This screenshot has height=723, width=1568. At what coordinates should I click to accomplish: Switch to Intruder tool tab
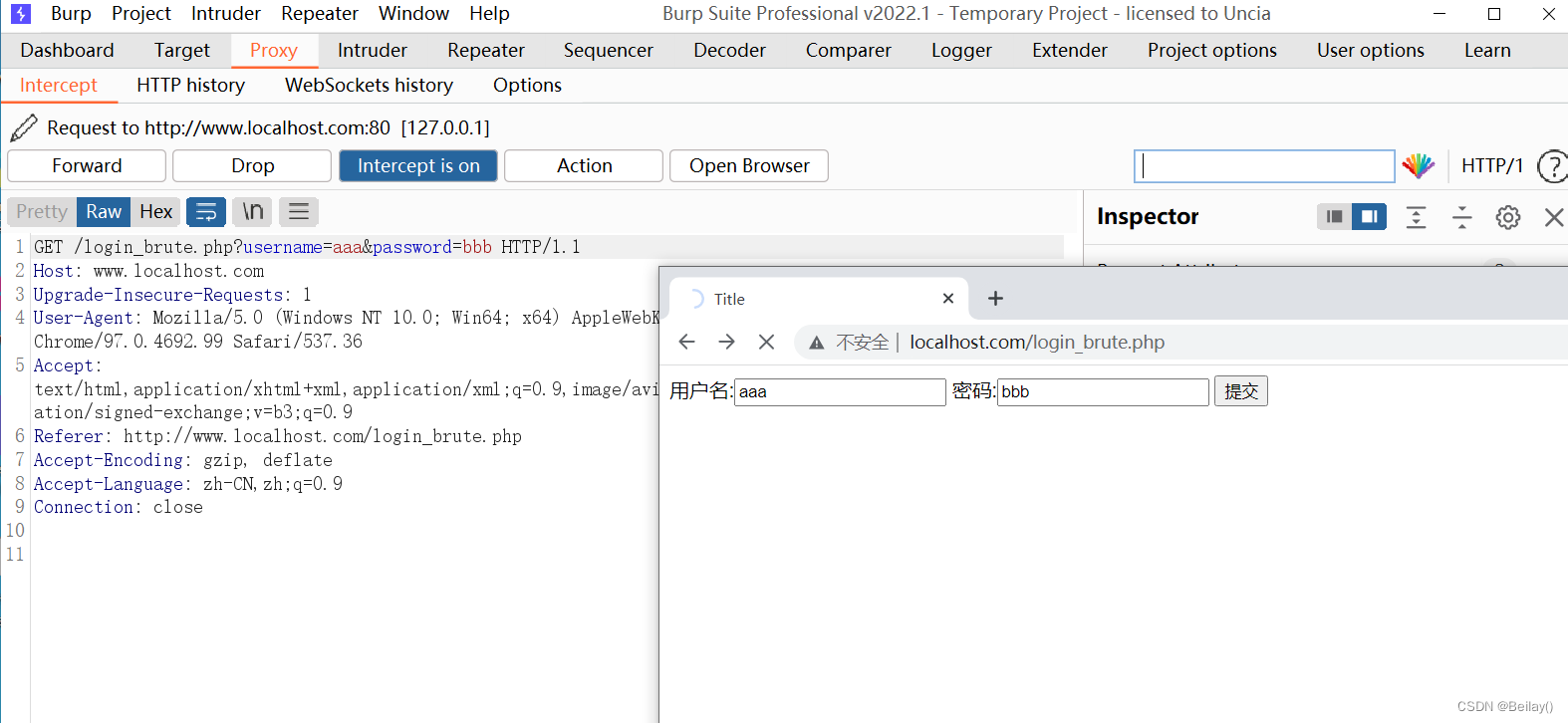point(373,51)
